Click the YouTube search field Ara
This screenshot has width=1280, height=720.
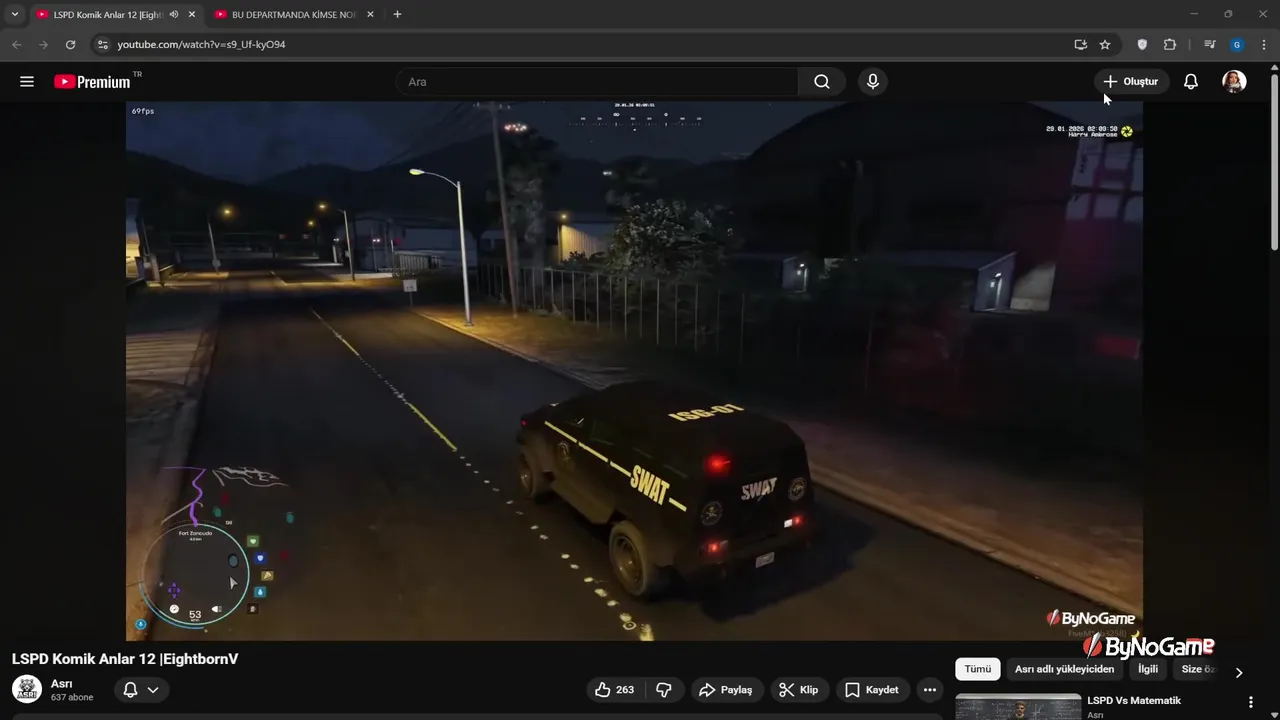[x=597, y=82]
